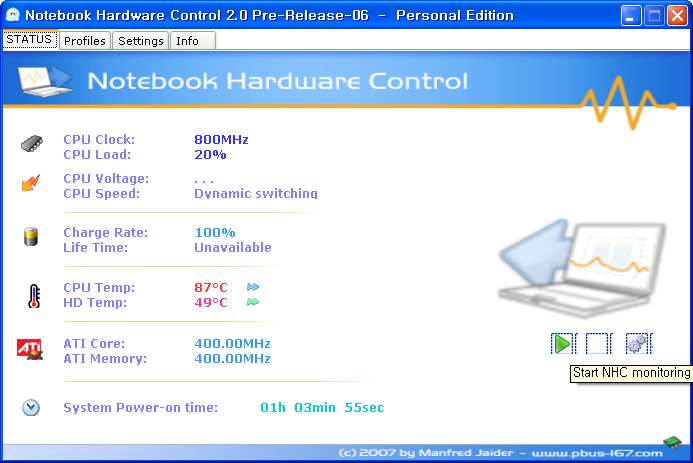Click the CPU chip icon
The width and height of the screenshot is (693, 463).
click(32, 144)
